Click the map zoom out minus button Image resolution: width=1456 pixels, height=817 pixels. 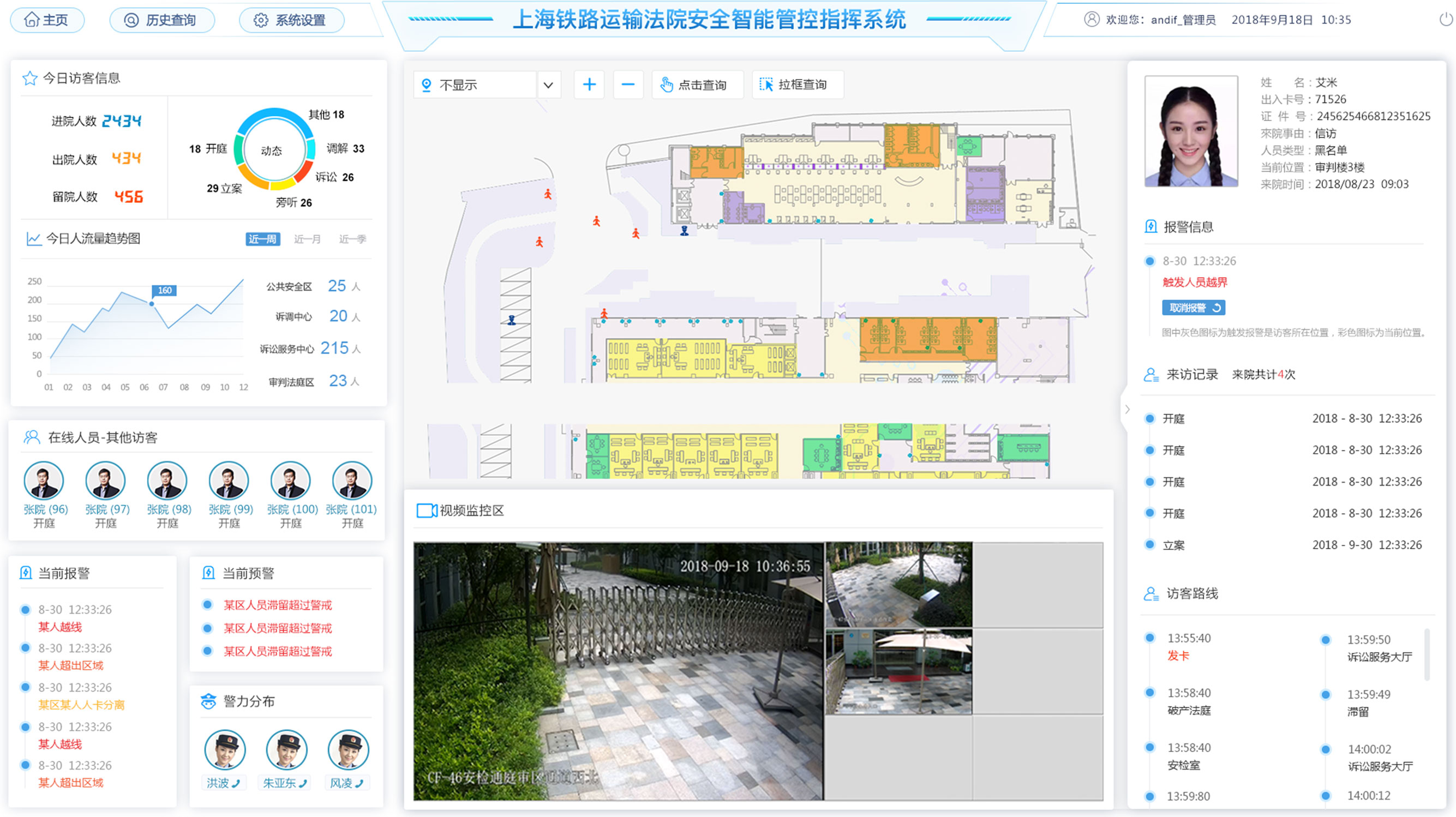click(x=628, y=83)
